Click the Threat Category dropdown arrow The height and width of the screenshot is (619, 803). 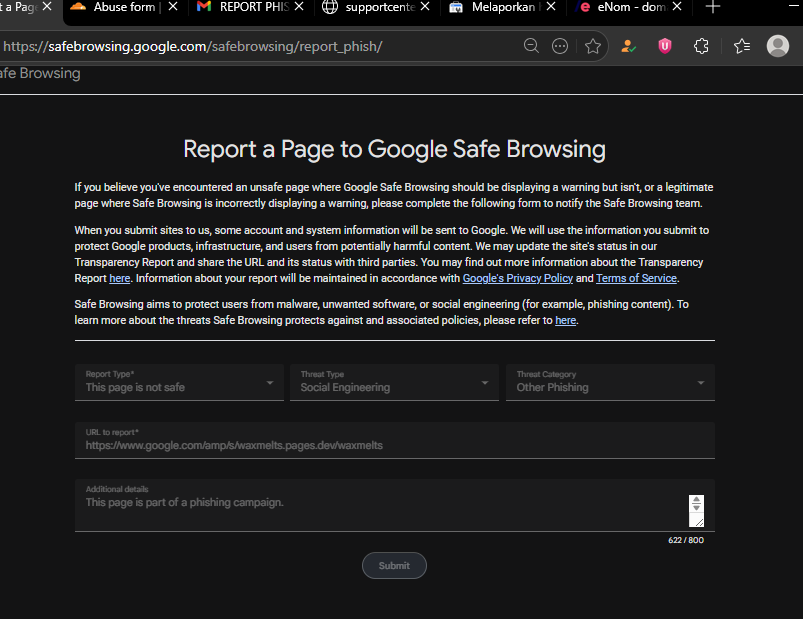point(701,382)
